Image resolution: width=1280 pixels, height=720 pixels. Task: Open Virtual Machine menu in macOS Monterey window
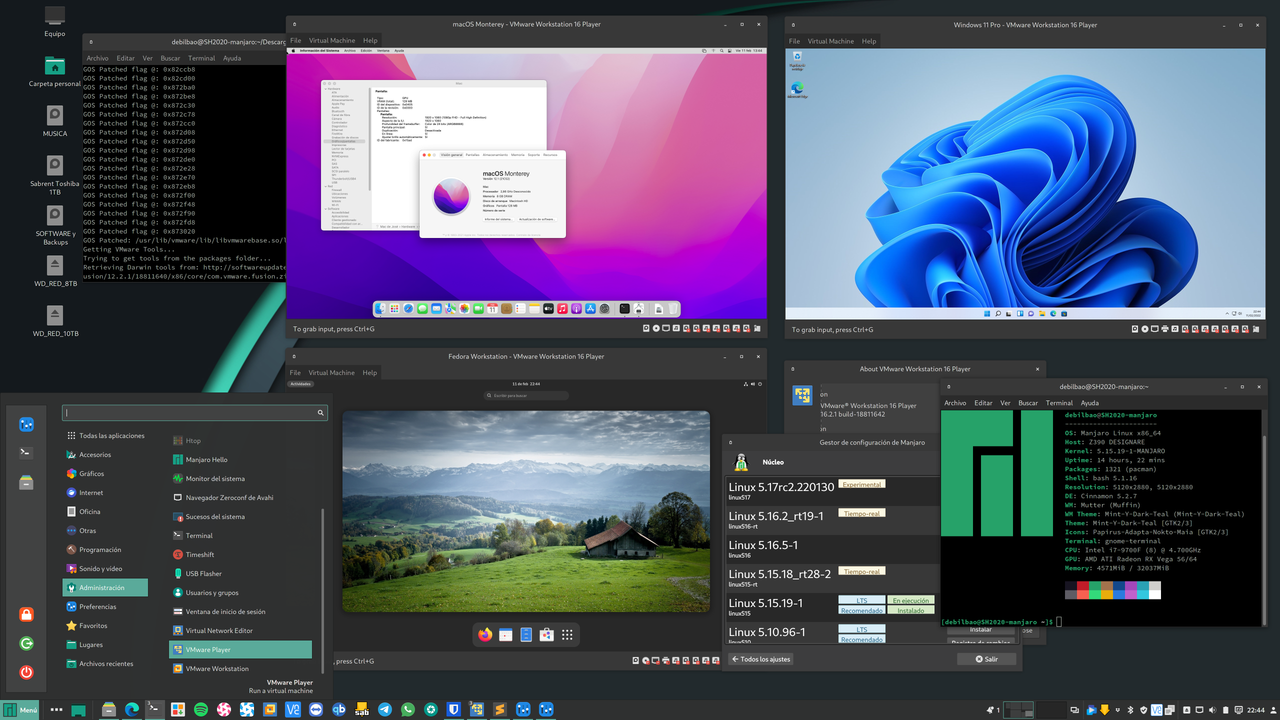331,41
